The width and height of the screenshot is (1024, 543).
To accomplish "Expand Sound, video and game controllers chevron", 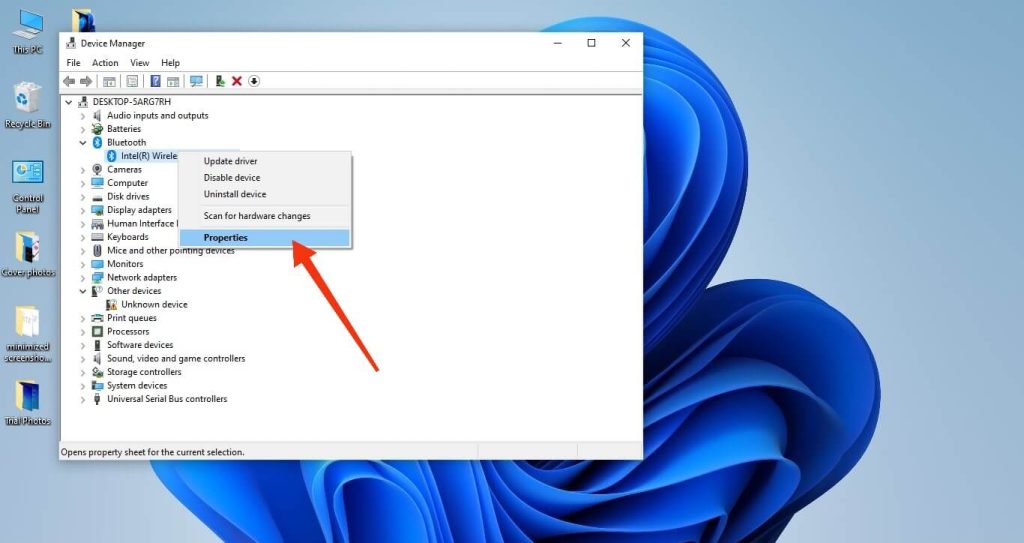I will click(83, 359).
